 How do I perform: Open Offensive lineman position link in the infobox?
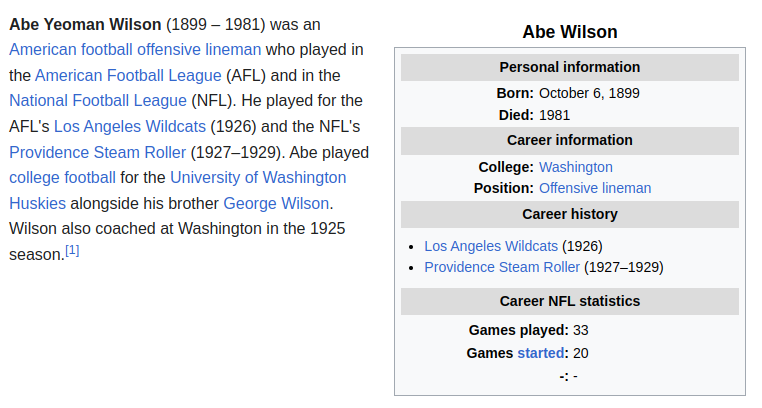click(x=594, y=188)
